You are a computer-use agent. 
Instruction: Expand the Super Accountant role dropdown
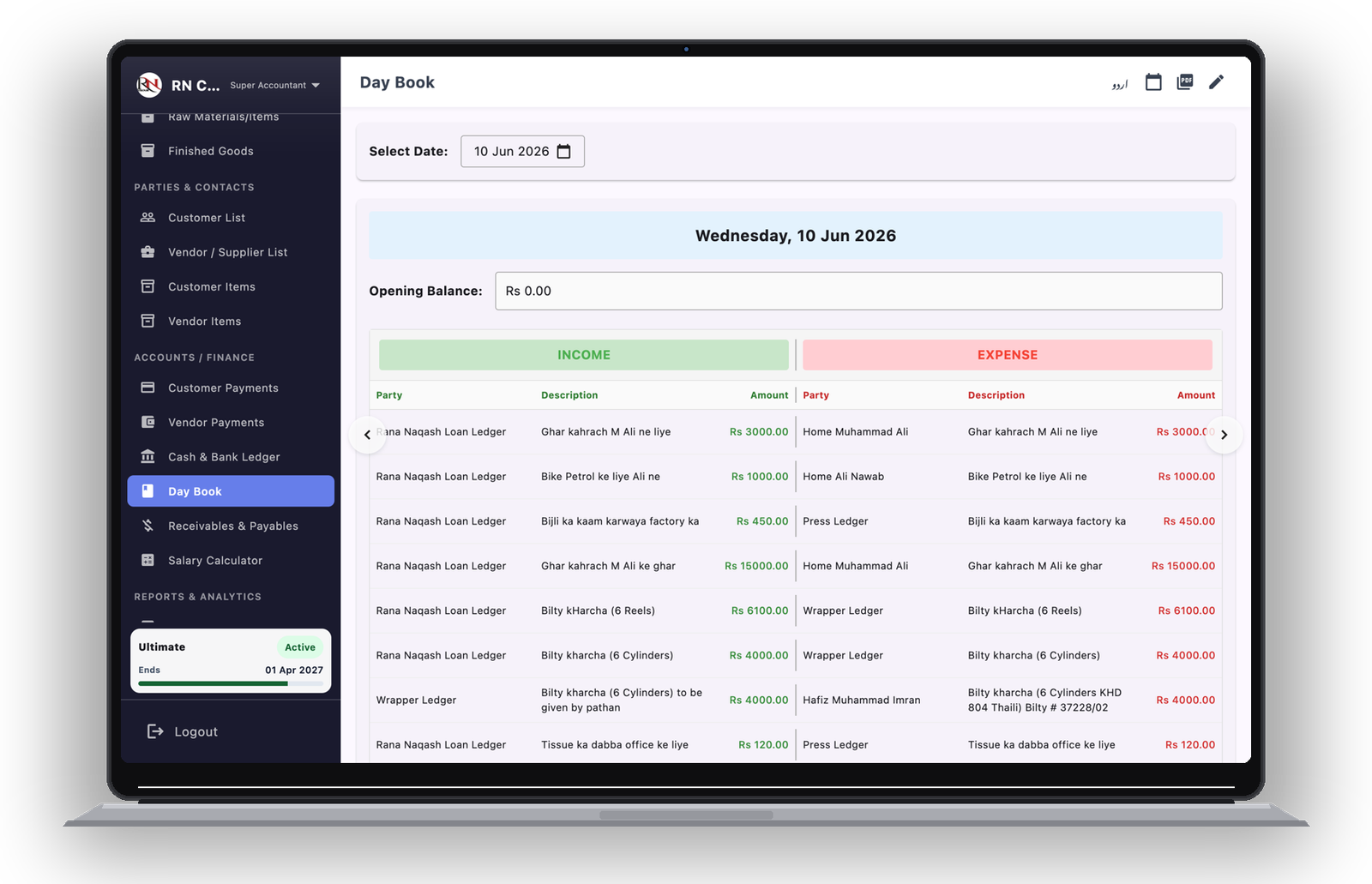(x=274, y=85)
